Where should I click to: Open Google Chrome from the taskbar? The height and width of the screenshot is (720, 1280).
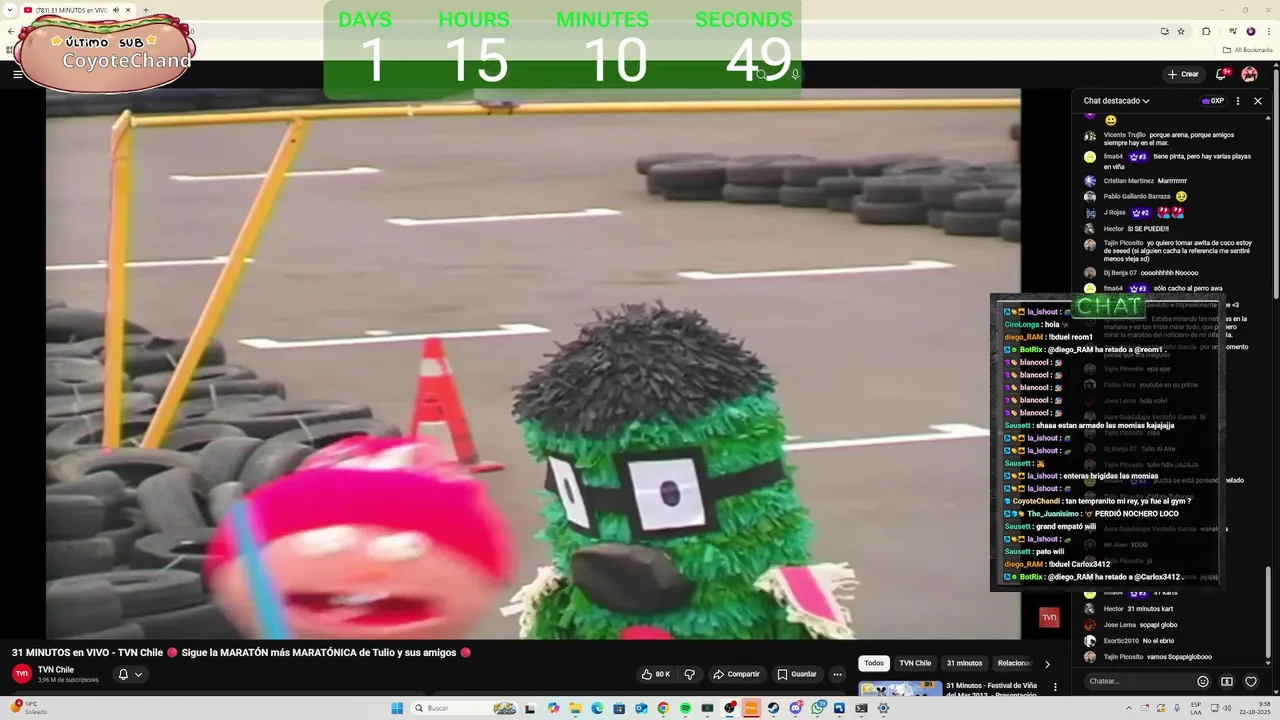point(663,708)
